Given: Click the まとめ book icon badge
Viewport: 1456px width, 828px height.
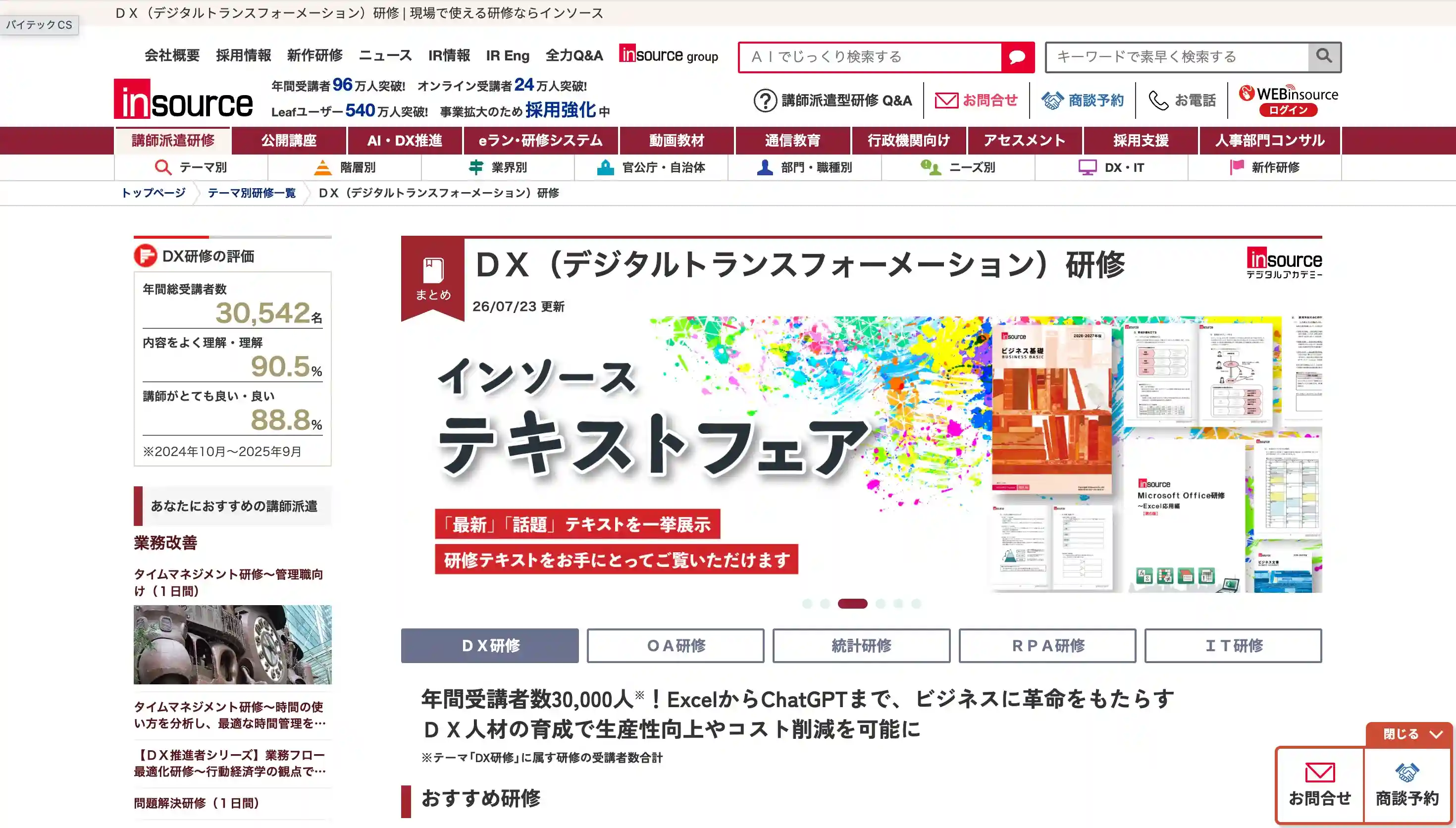Looking at the screenshot, I should 433,279.
